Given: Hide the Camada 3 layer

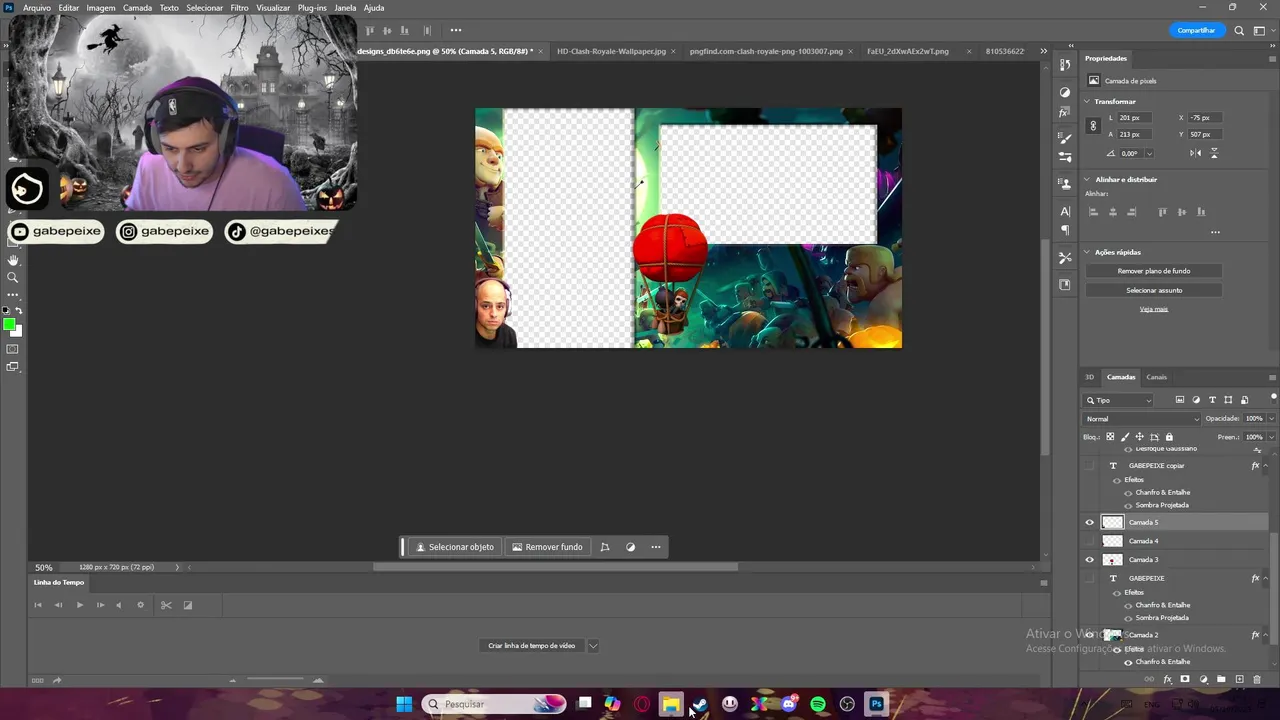Looking at the screenshot, I should 1090,560.
